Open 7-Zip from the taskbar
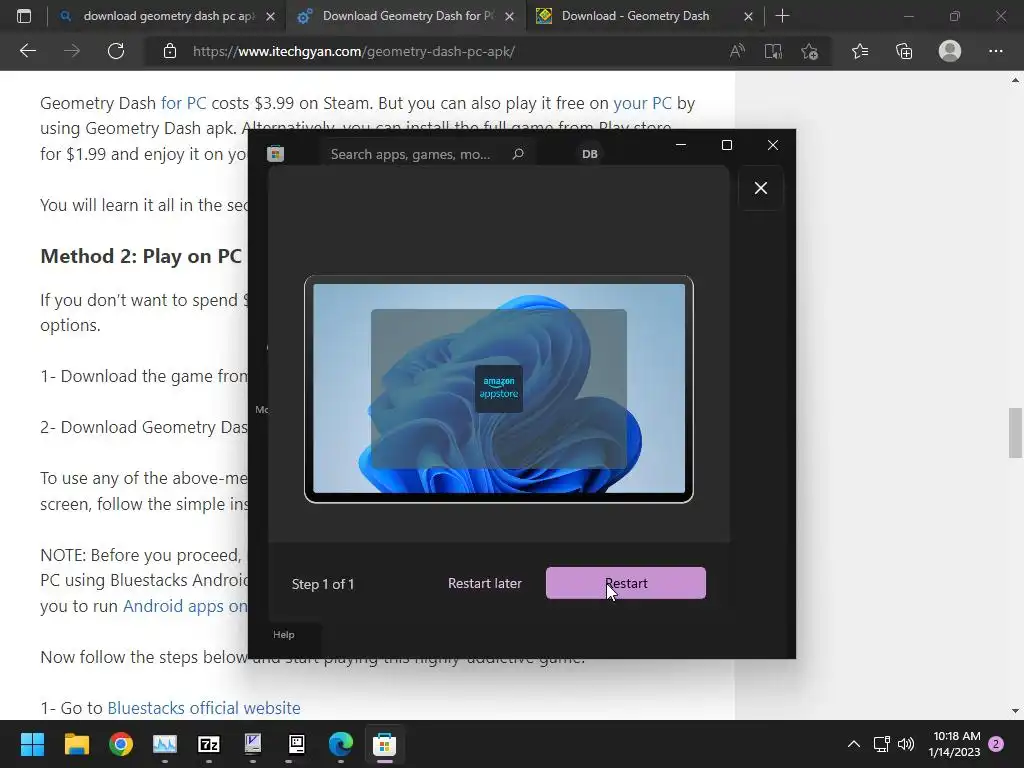 (x=209, y=744)
